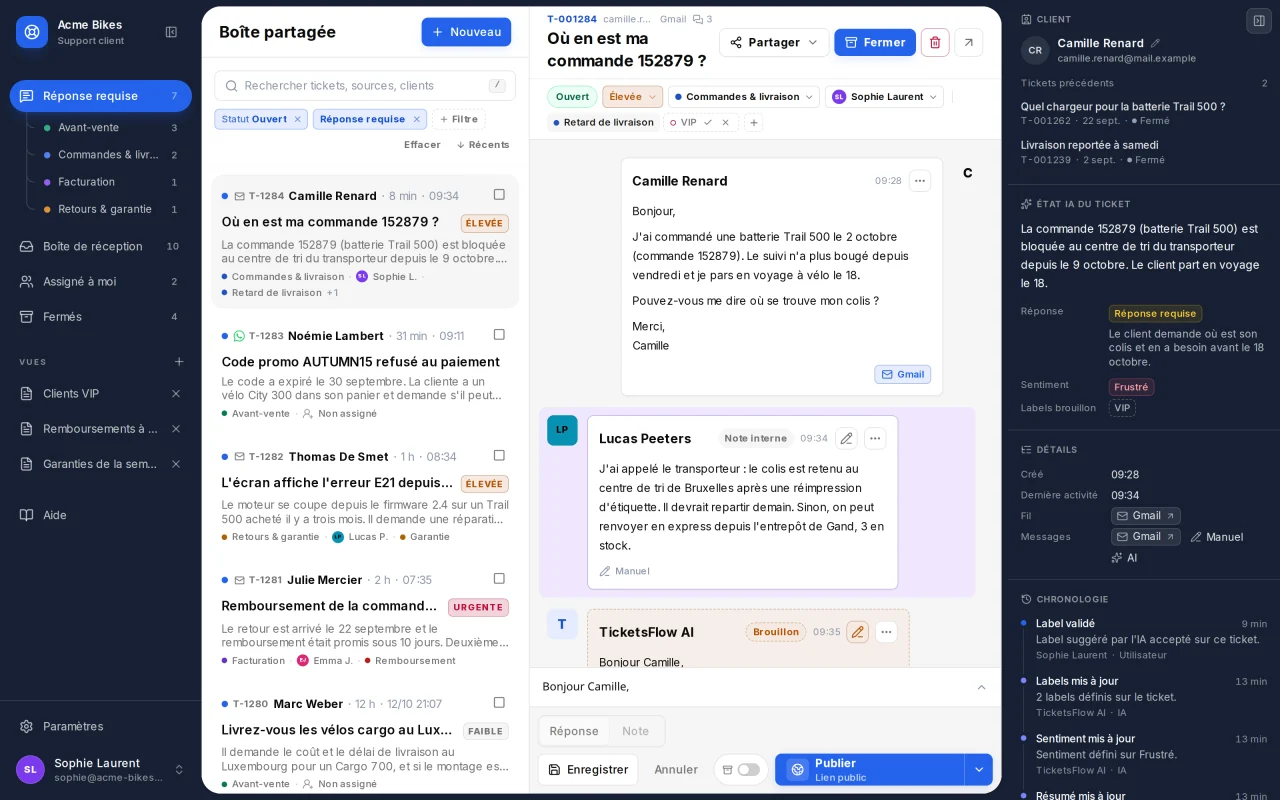1280x800 pixels.
Task: Click the Gmail source badge in Camille's message
Action: point(902,374)
